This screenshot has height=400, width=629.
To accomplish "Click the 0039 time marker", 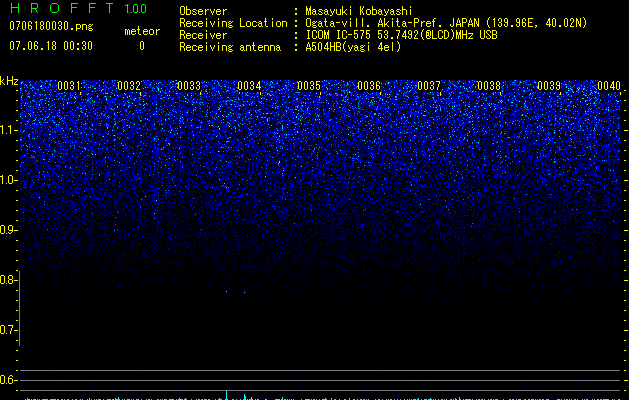I will pyautogui.click(x=549, y=86).
